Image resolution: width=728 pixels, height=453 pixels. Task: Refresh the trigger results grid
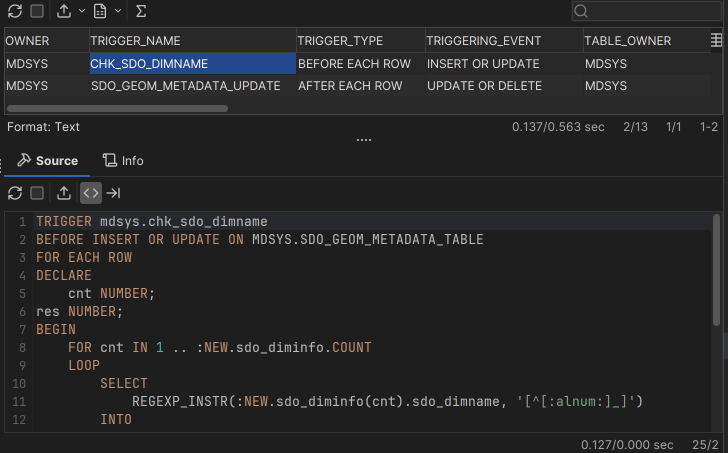(15, 11)
